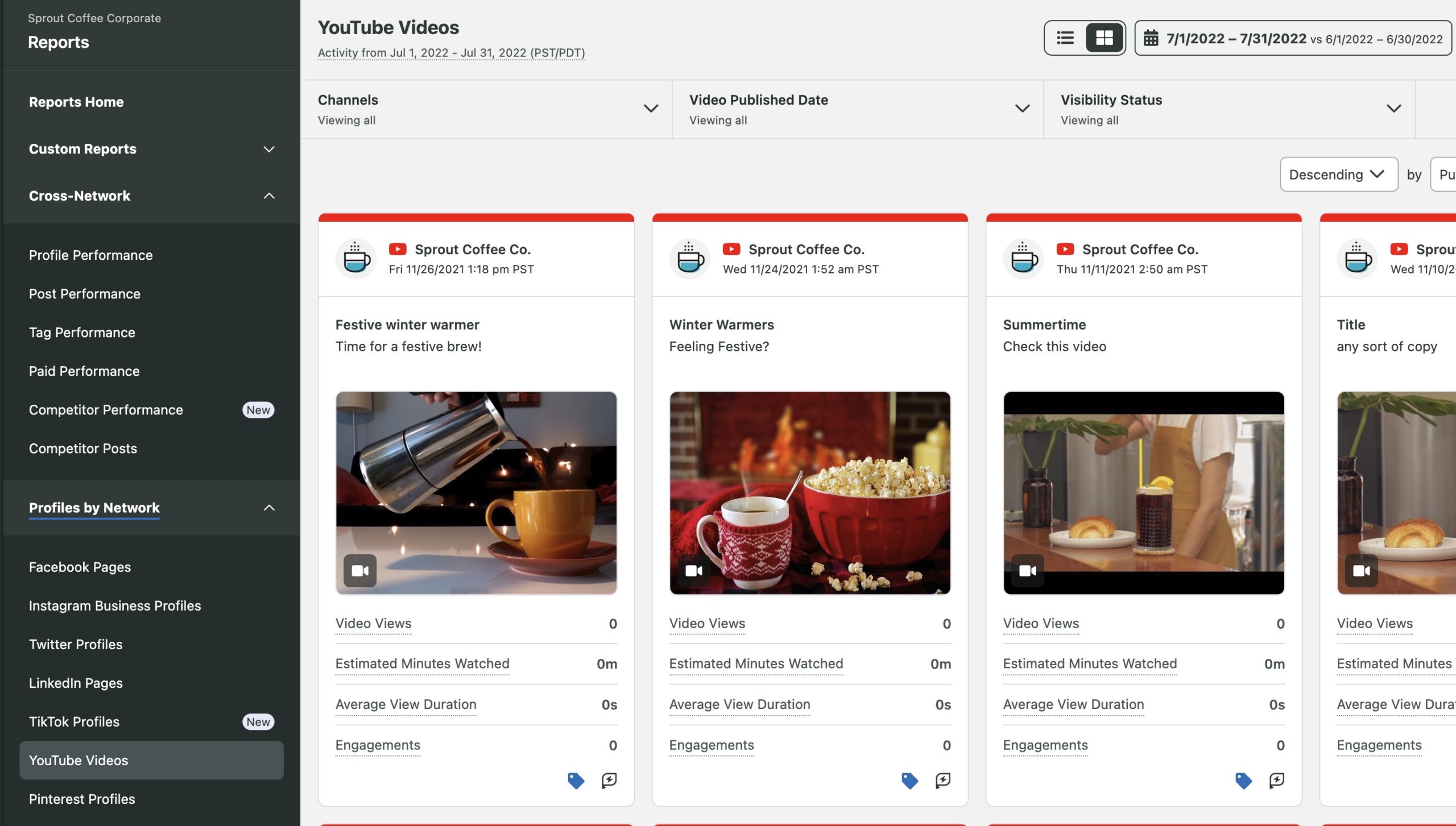Screen dimensions: 1456x826
Task: Click the comment icon on Festive winter warmer
Action: click(608, 780)
